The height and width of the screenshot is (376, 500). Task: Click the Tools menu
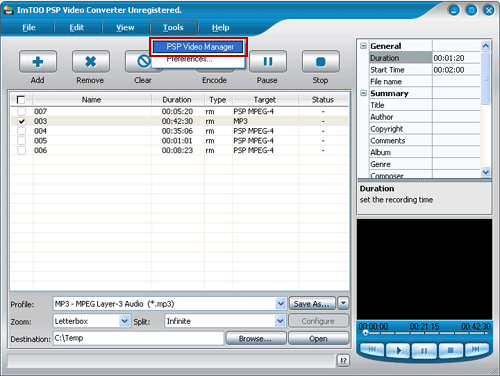pyautogui.click(x=174, y=28)
